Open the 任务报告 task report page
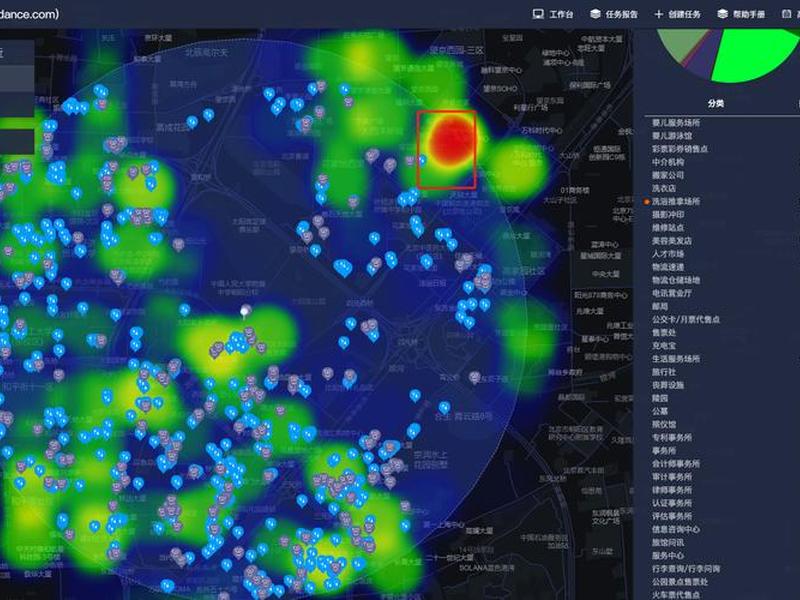This screenshot has width=800, height=600. coord(614,14)
